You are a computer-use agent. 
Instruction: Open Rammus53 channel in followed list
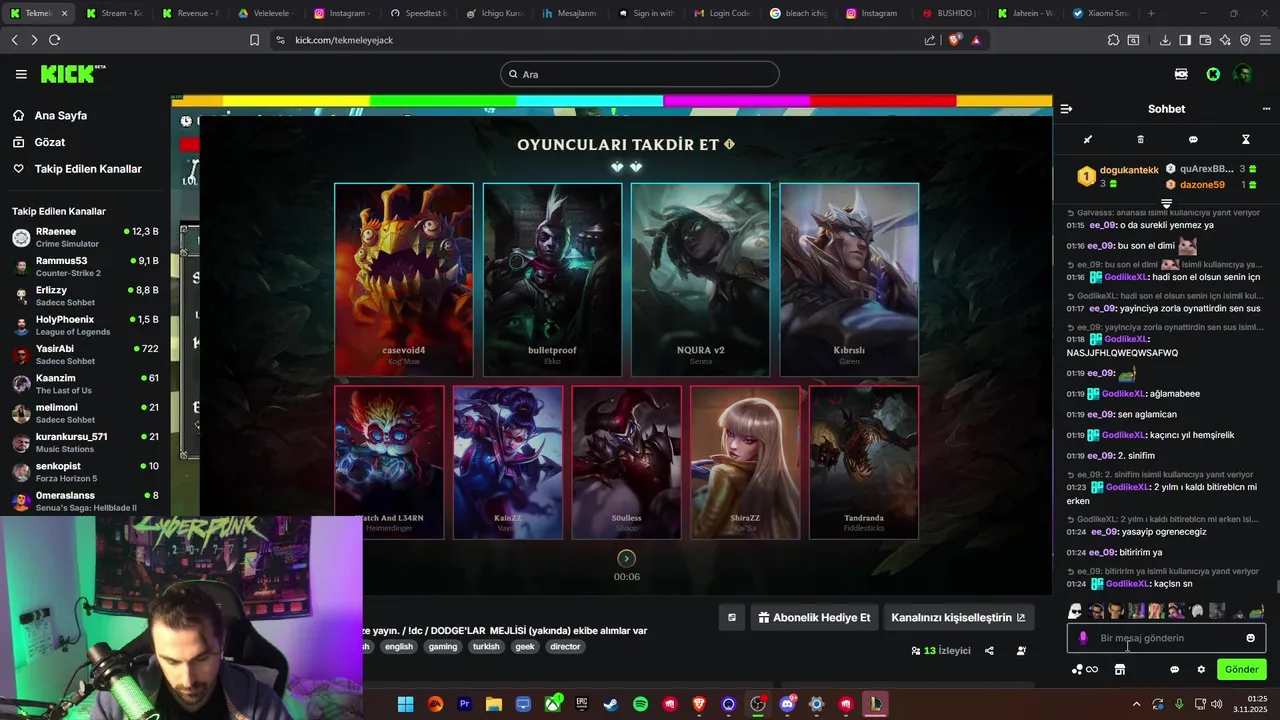coord(85,267)
